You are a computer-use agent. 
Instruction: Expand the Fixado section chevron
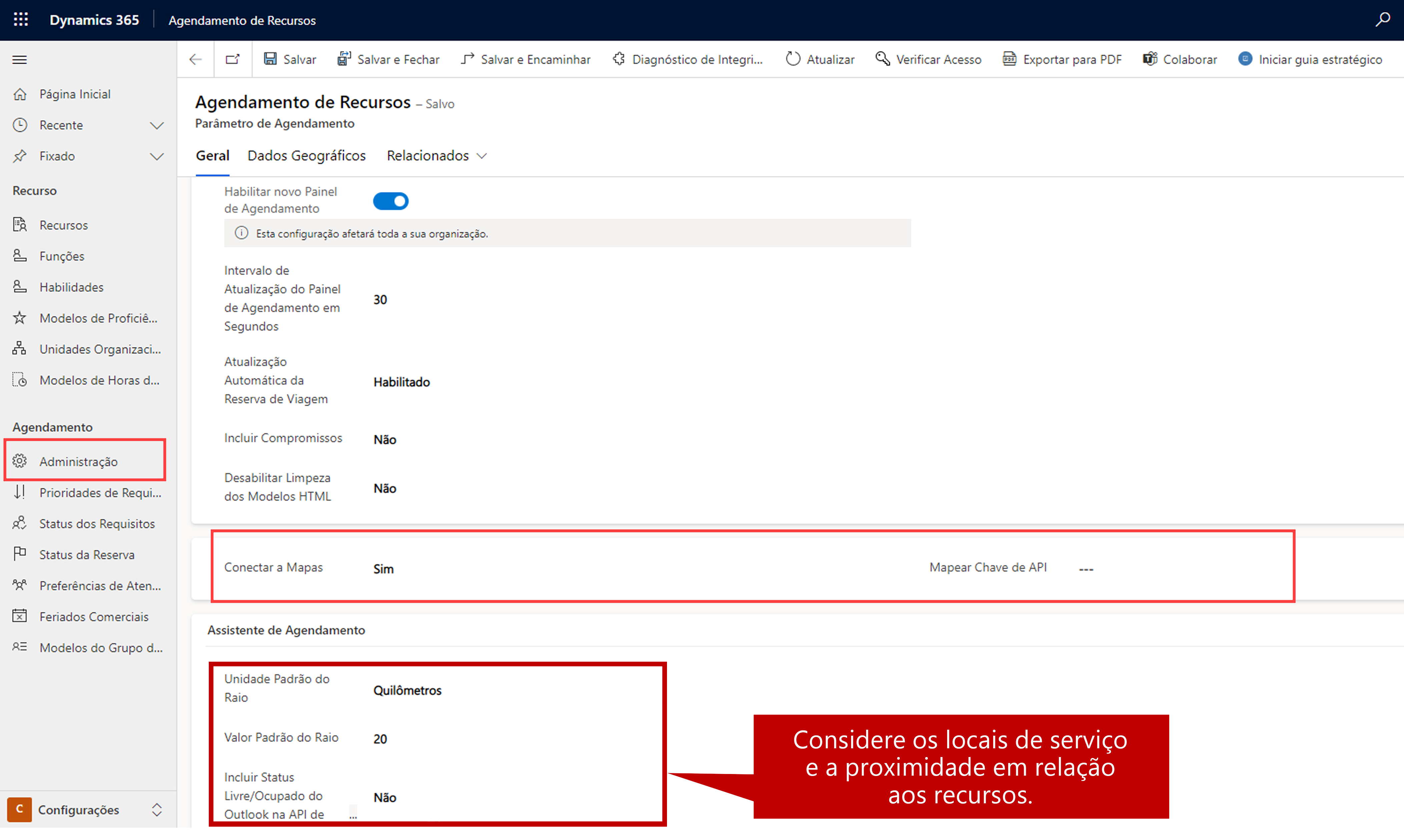coord(157,156)
